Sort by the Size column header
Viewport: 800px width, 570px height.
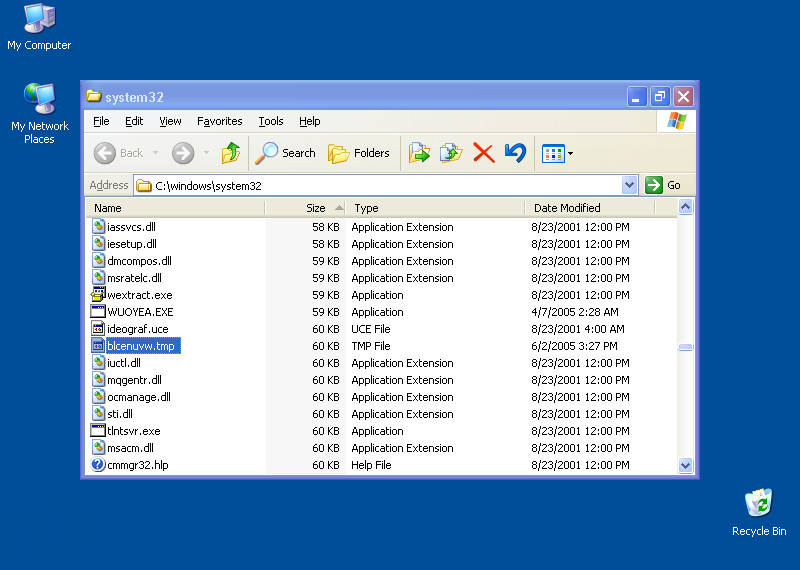click(x=305, y=208)
